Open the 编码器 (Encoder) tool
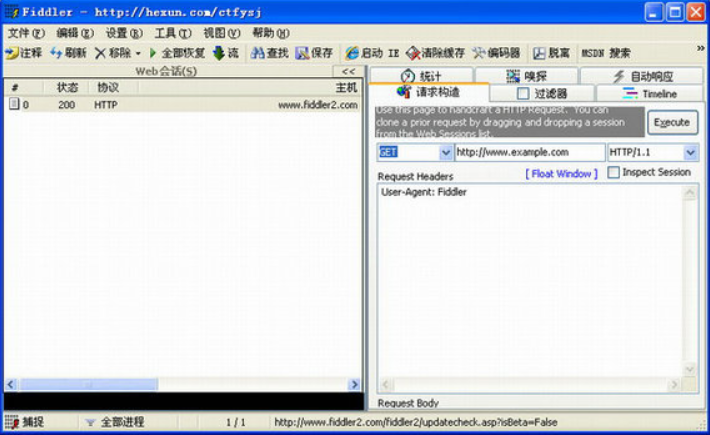This screenshot has height=435, width=710. point(479,53)
